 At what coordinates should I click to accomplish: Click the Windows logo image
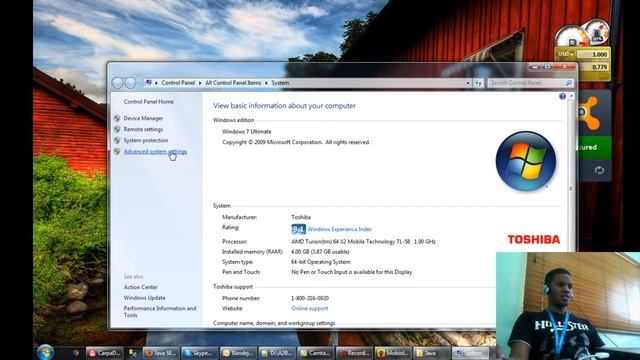tap(526, 161)
